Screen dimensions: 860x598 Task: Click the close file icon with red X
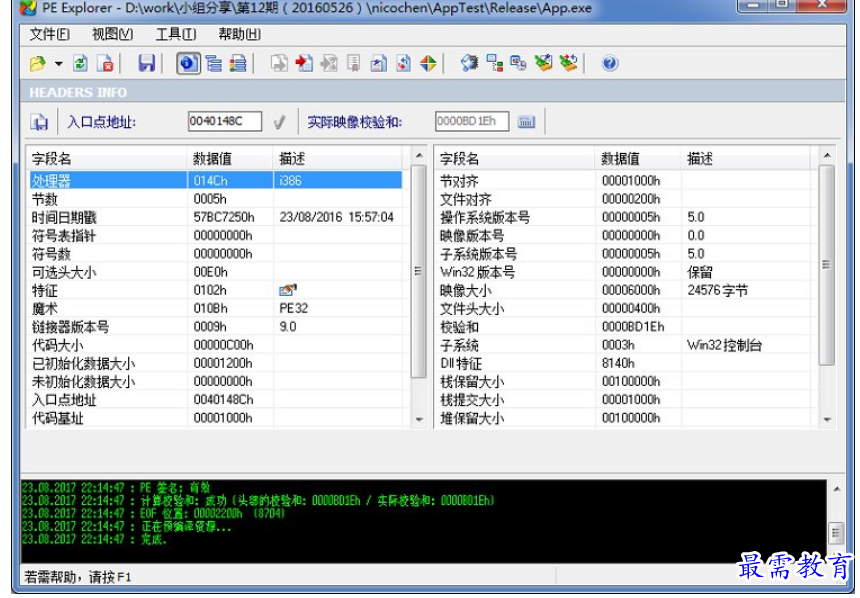[x=105, y=64]
